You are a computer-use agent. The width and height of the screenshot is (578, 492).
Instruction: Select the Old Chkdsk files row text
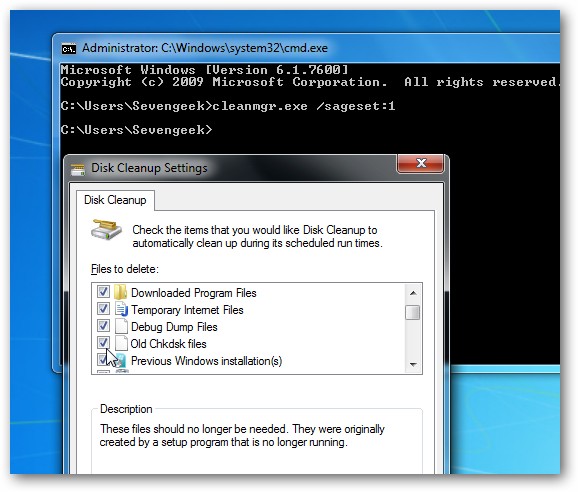pos(168,344)
